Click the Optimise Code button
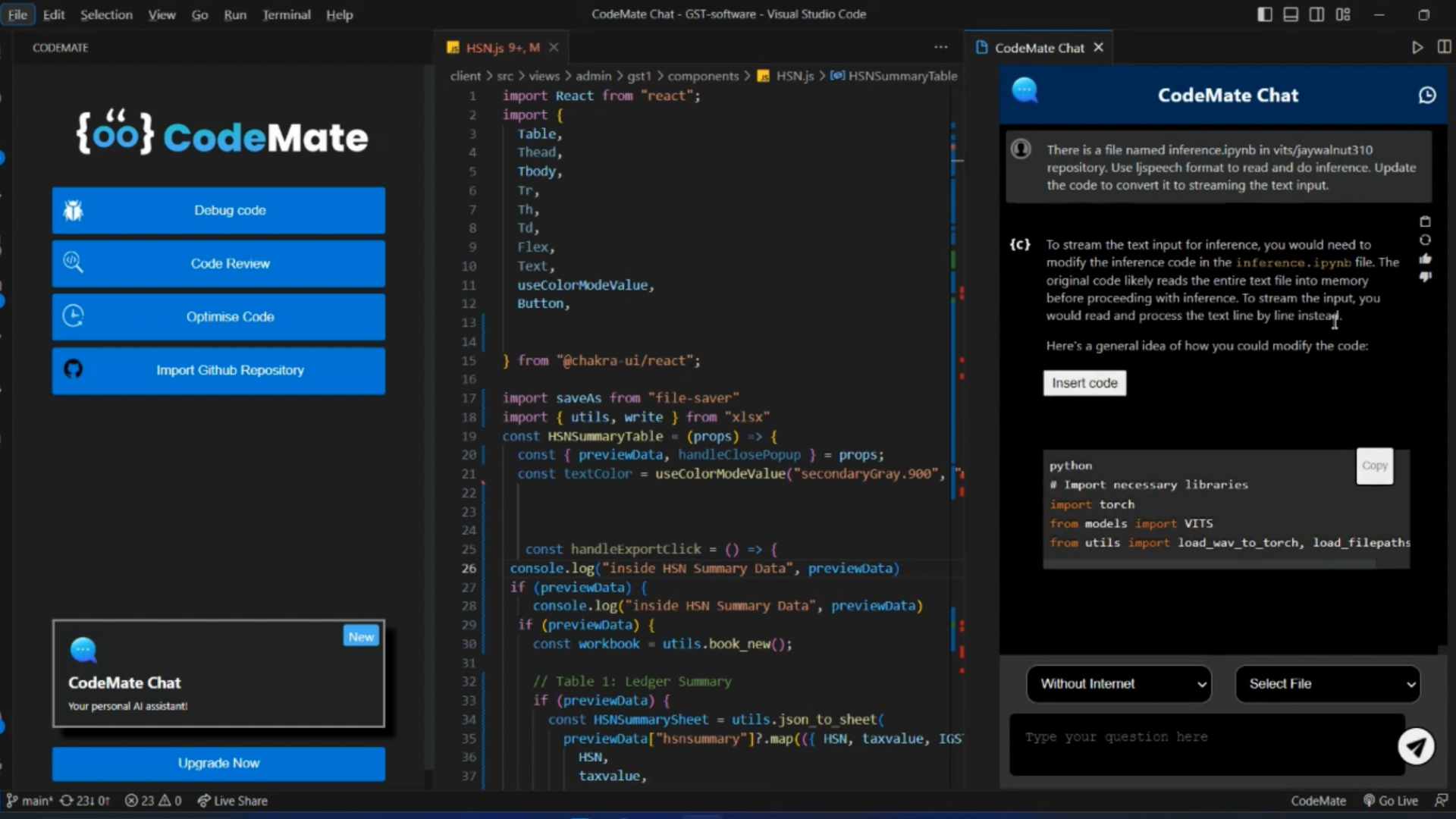 pyautogui.click(x=218, y=316)
